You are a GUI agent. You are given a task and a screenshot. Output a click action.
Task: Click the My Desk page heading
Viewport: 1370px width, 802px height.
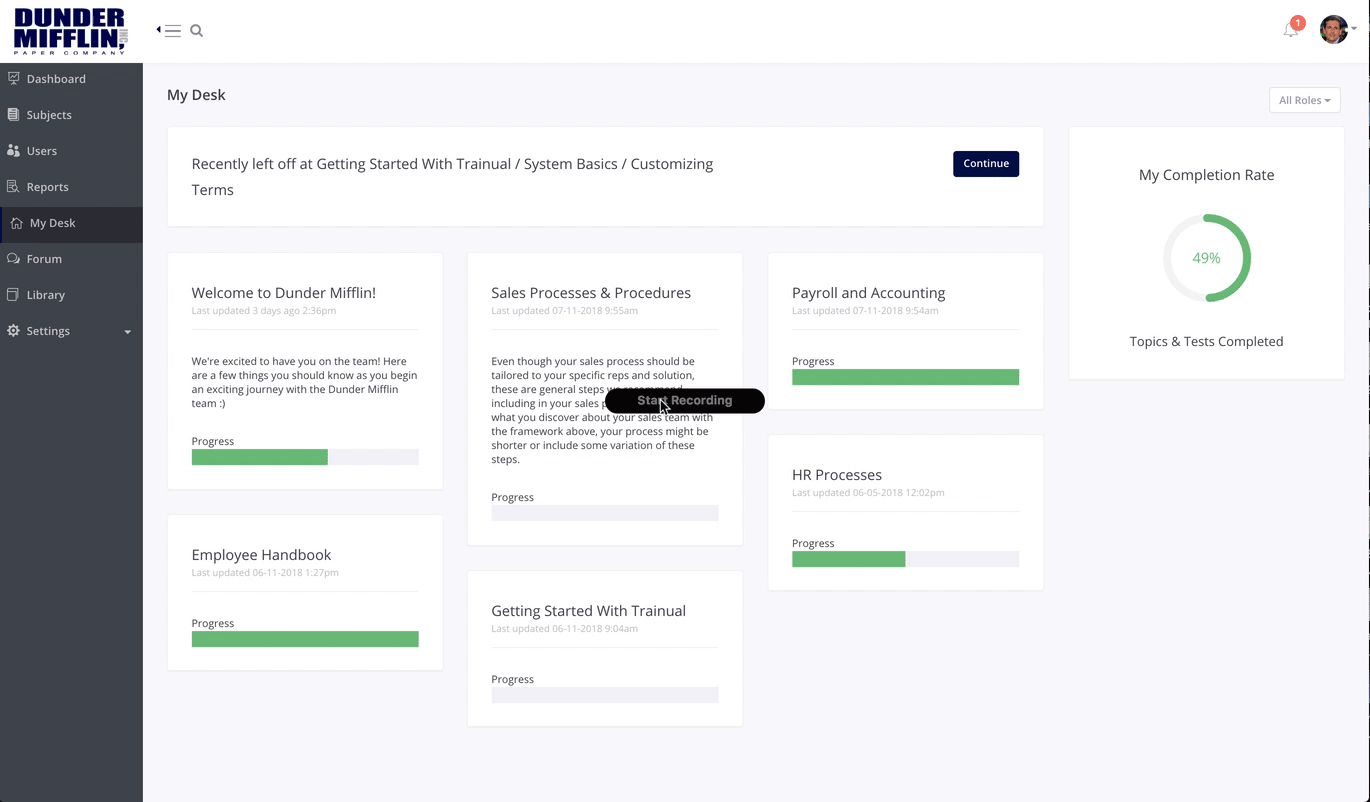click(x=196, y=95)
